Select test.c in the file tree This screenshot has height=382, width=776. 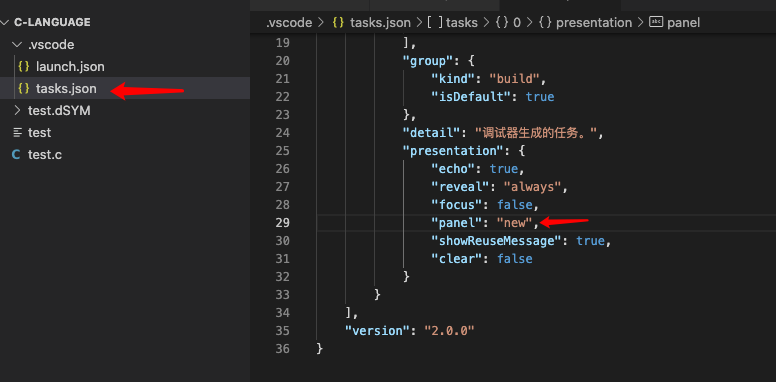(x=45, y=155)
